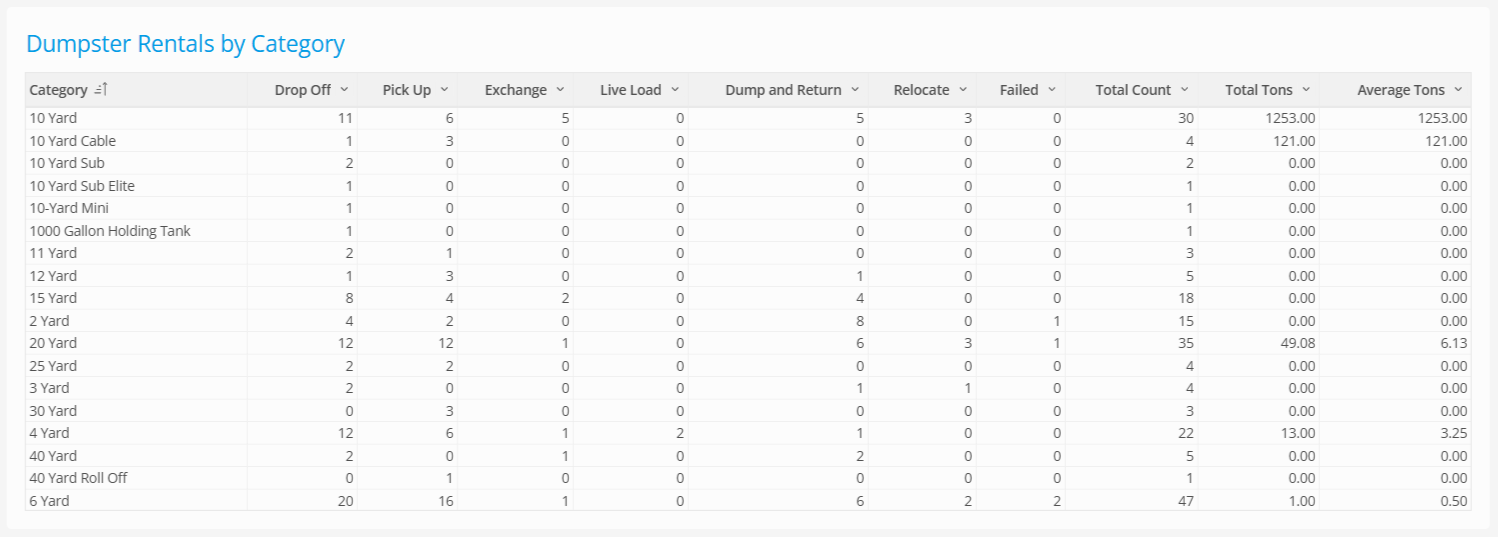Open the Failed column dropdown chevron
The image size is (1498, 537).
click(x=1052, y=90)
